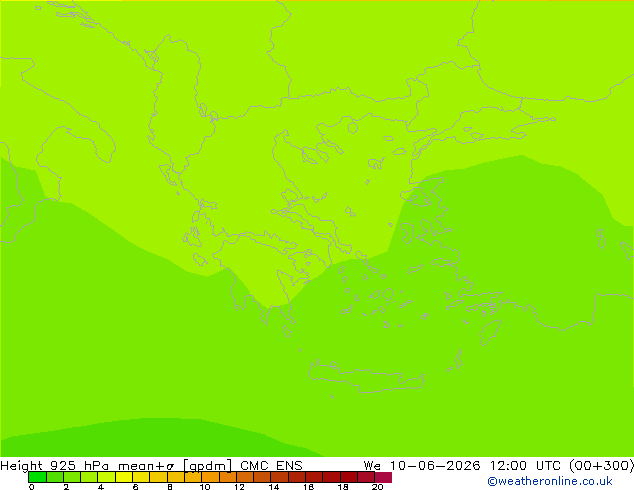Click the 'Height 925 hPa' title text
This screenshot has height=490, width=634.
[x=55, y=465]
